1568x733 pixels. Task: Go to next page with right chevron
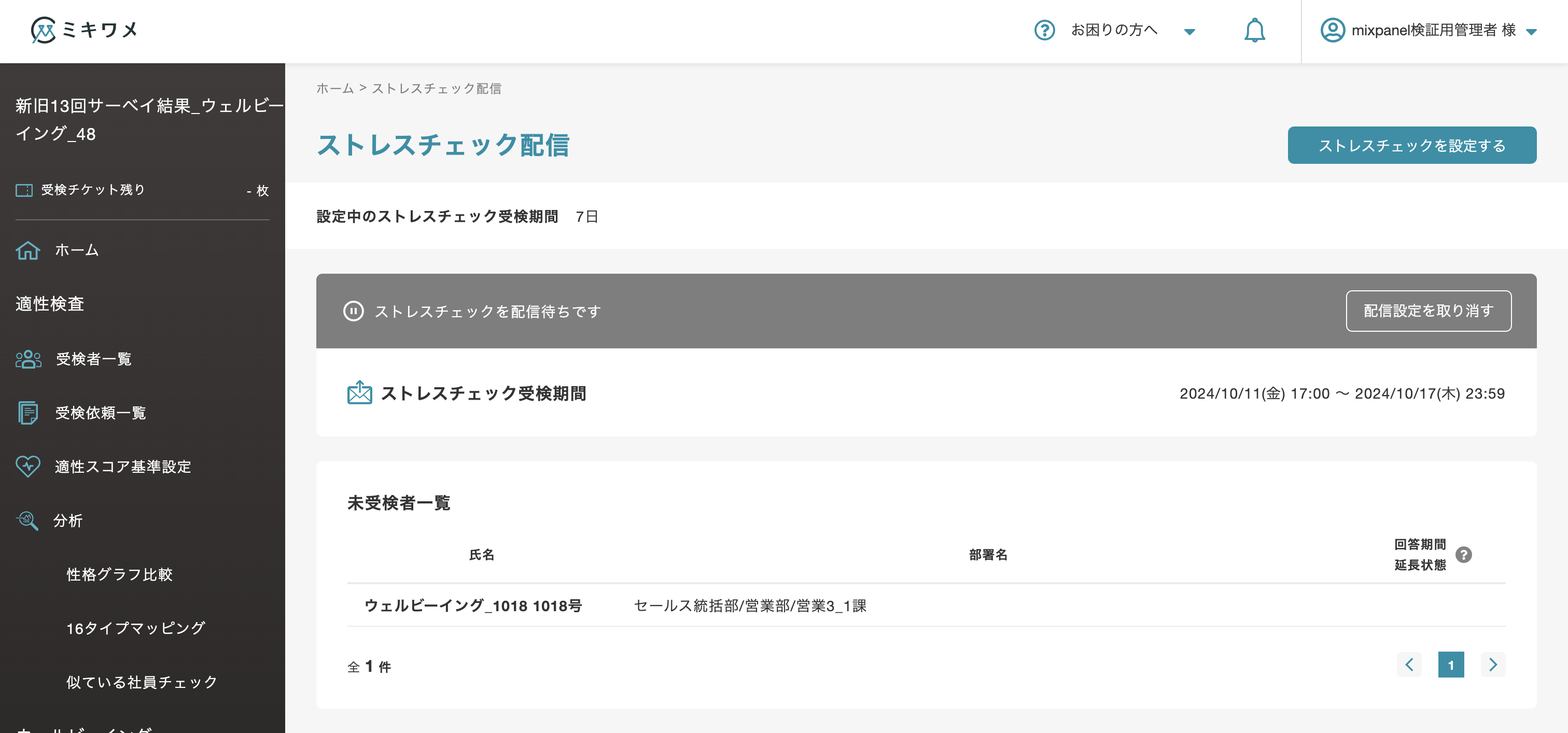pyautogui.click(x=1492, y=665)
